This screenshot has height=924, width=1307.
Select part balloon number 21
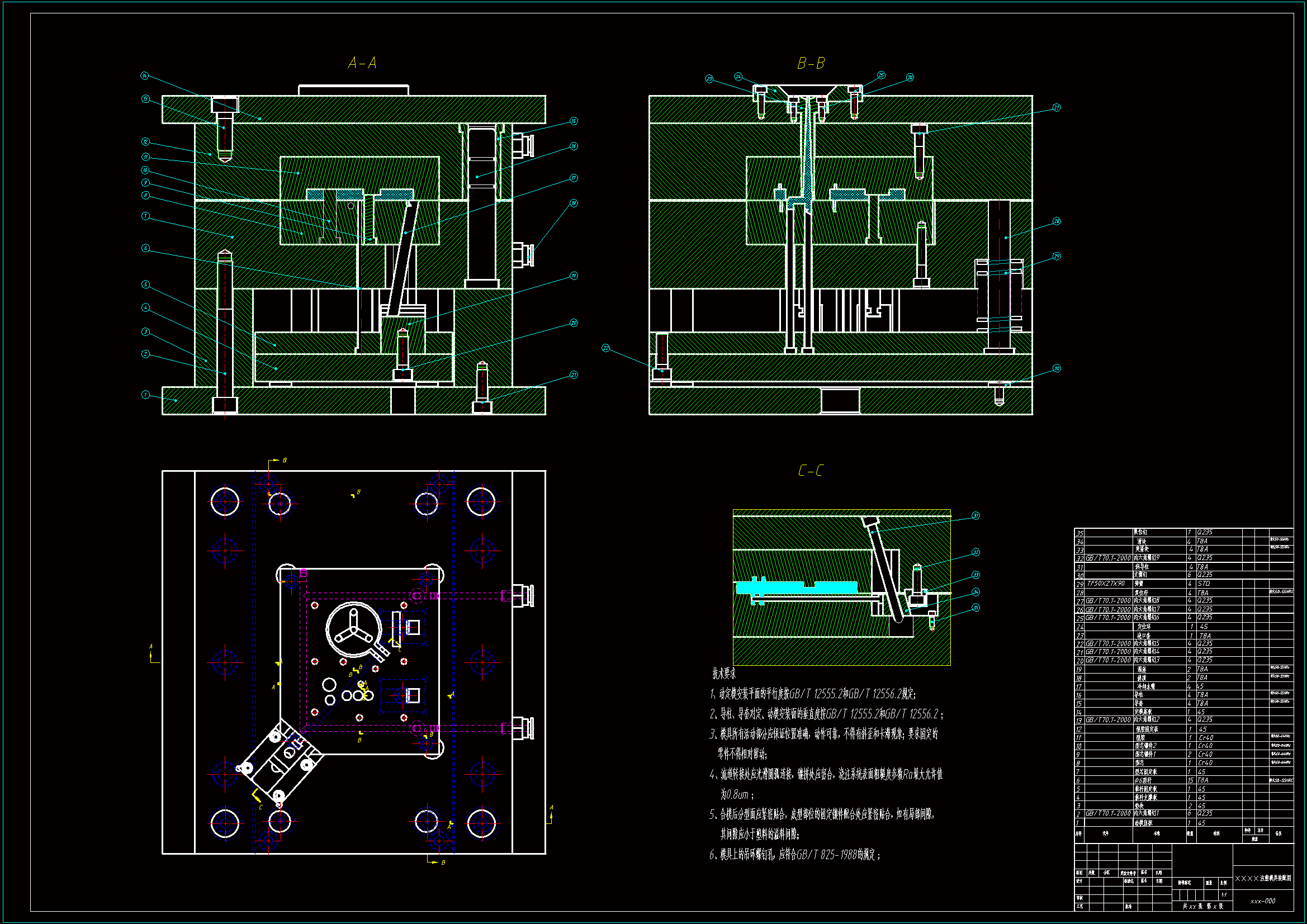coord(574,375)
